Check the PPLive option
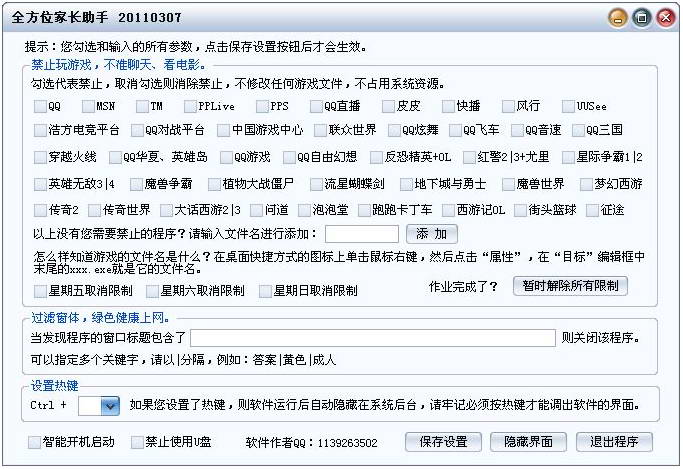Screen dimensions: 683x469 [x=190, y=106]
